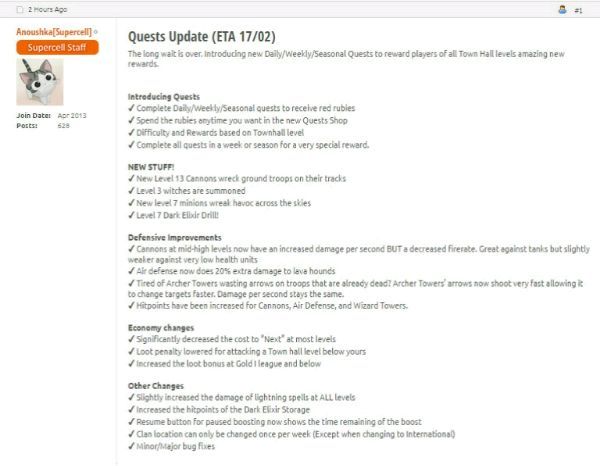Click checkmark before Significantly decreased cost to Next
This screenshot has height=466, width=600.
pos(131,339)
